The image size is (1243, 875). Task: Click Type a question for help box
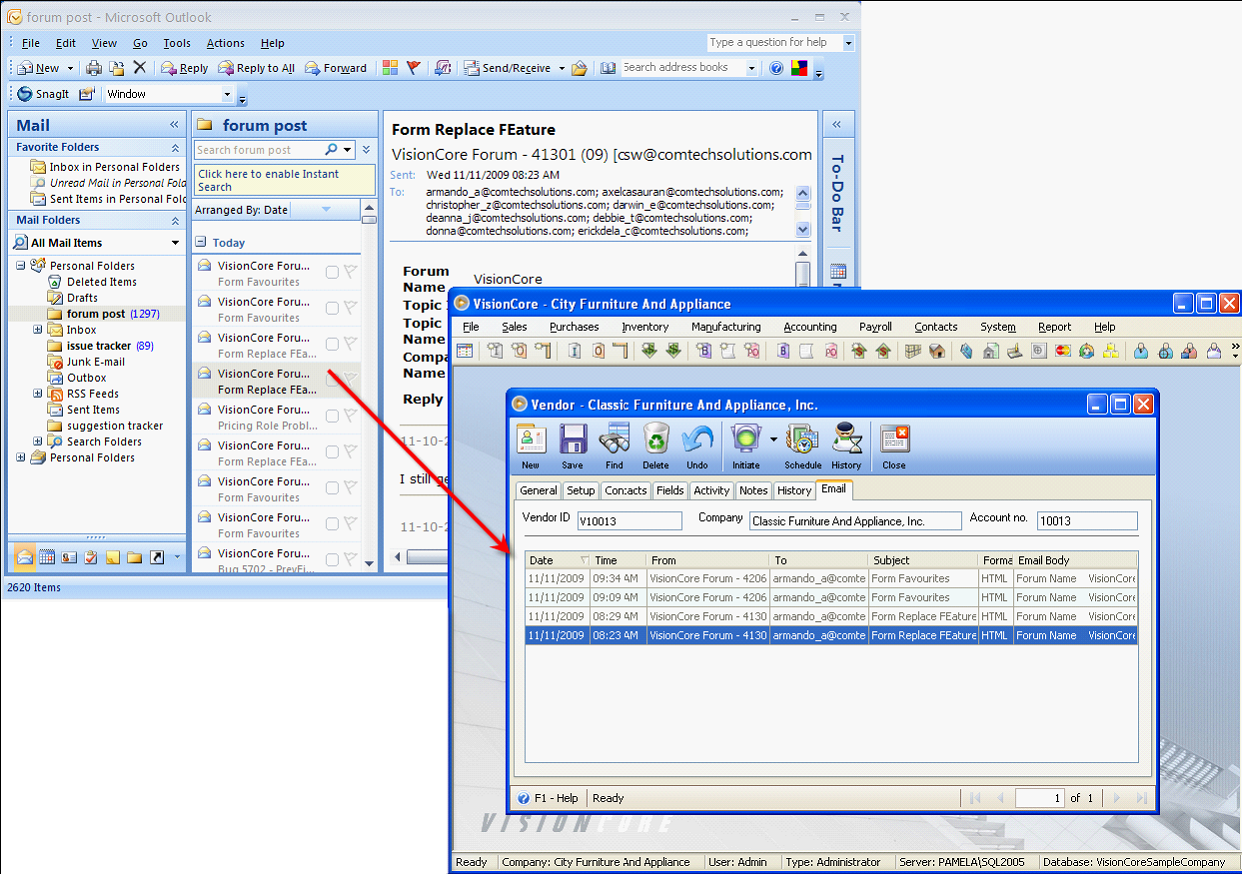click(x=774, y=43)
